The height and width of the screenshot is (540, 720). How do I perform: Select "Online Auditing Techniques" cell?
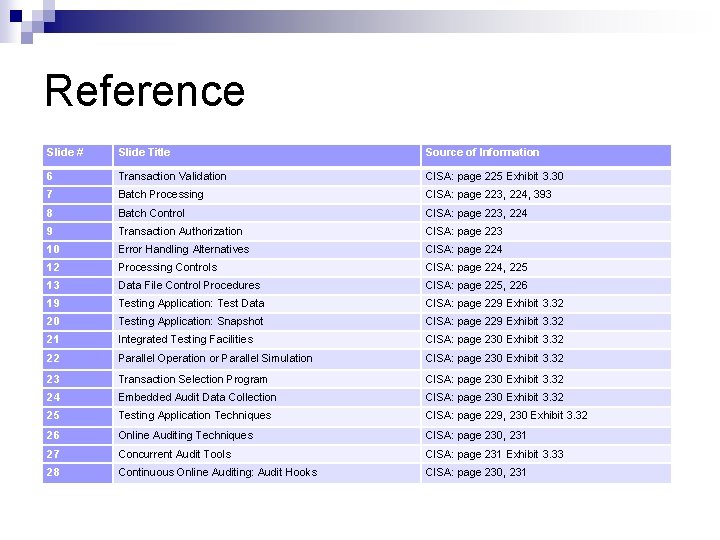(267, 436)
